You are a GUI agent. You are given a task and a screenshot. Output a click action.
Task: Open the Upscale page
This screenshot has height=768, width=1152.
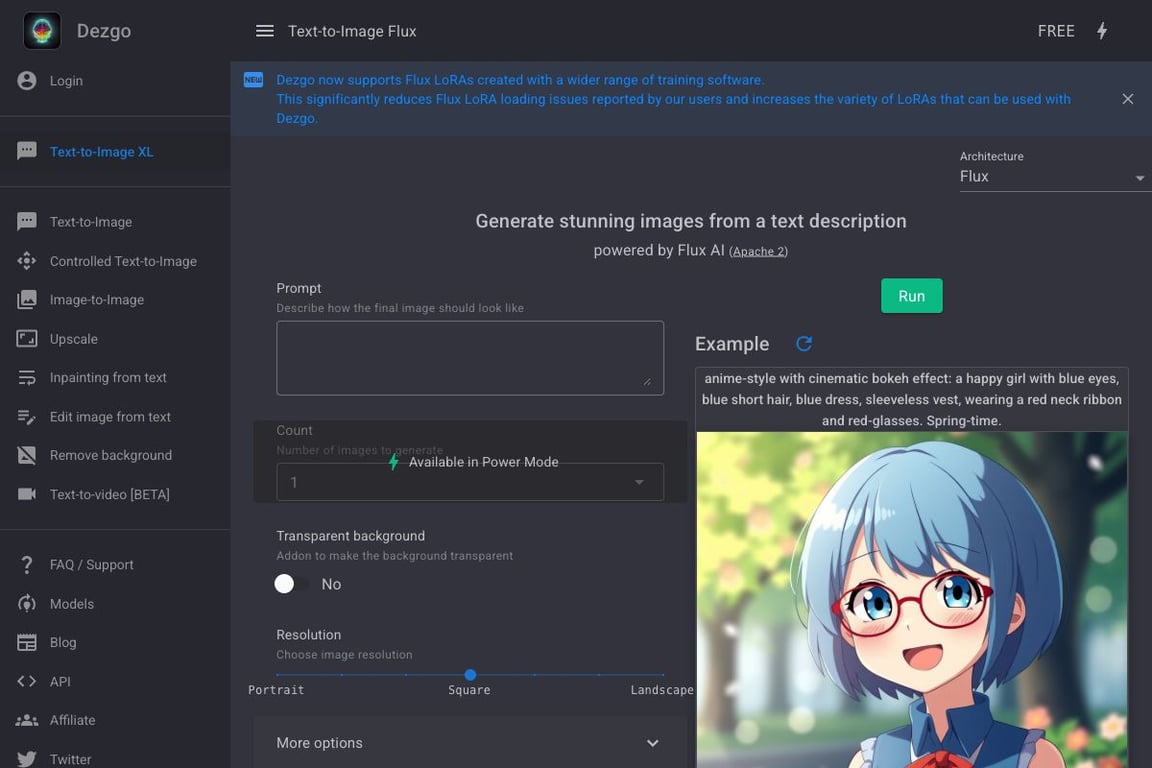click(115, 339)
